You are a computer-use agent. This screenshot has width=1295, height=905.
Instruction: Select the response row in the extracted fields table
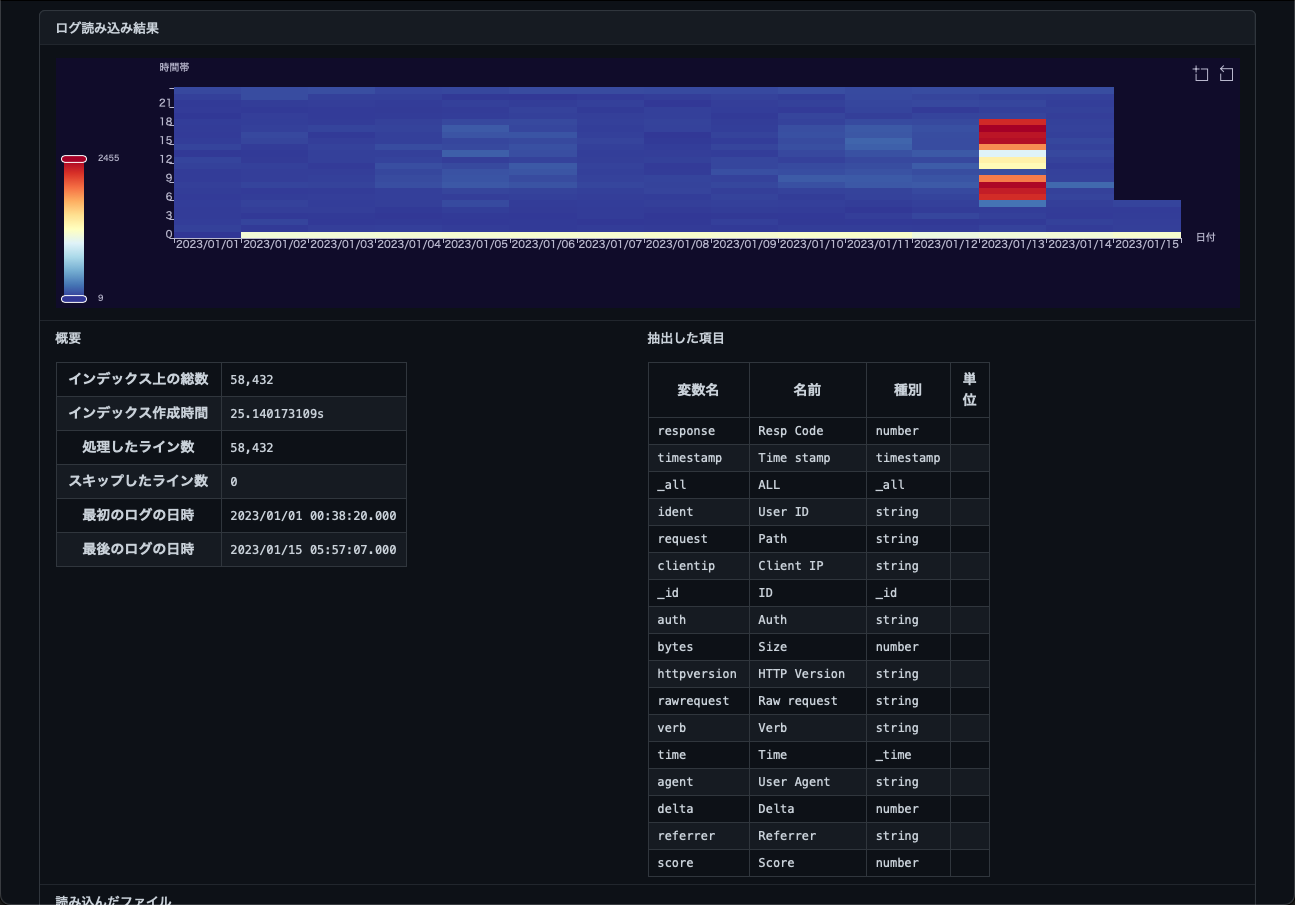point(687,431)
